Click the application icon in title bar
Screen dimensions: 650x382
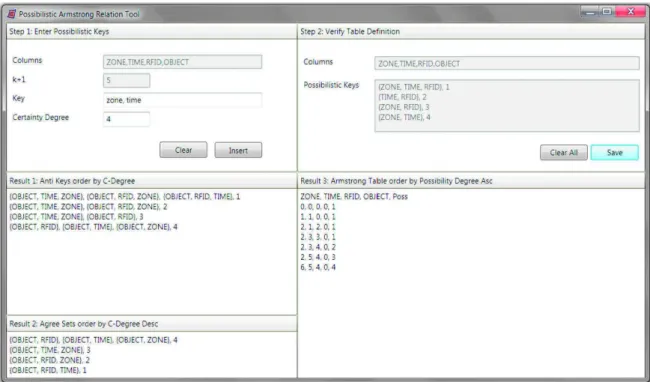click(12, 14)
